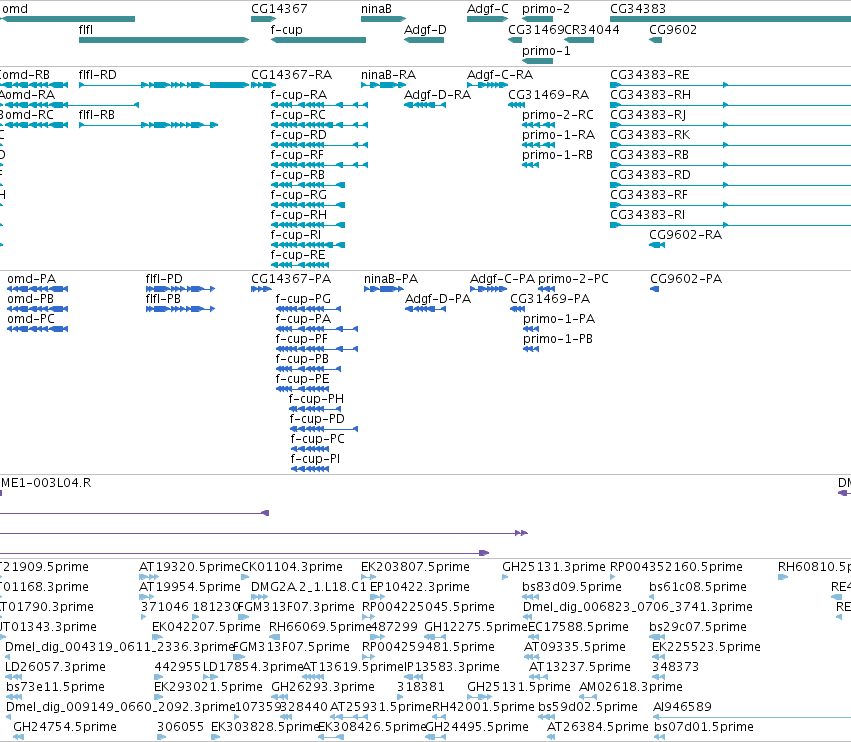Select transcript CG9602-RA
The height and width of the screenshot is (742, 851).
(x=657, y=245)
